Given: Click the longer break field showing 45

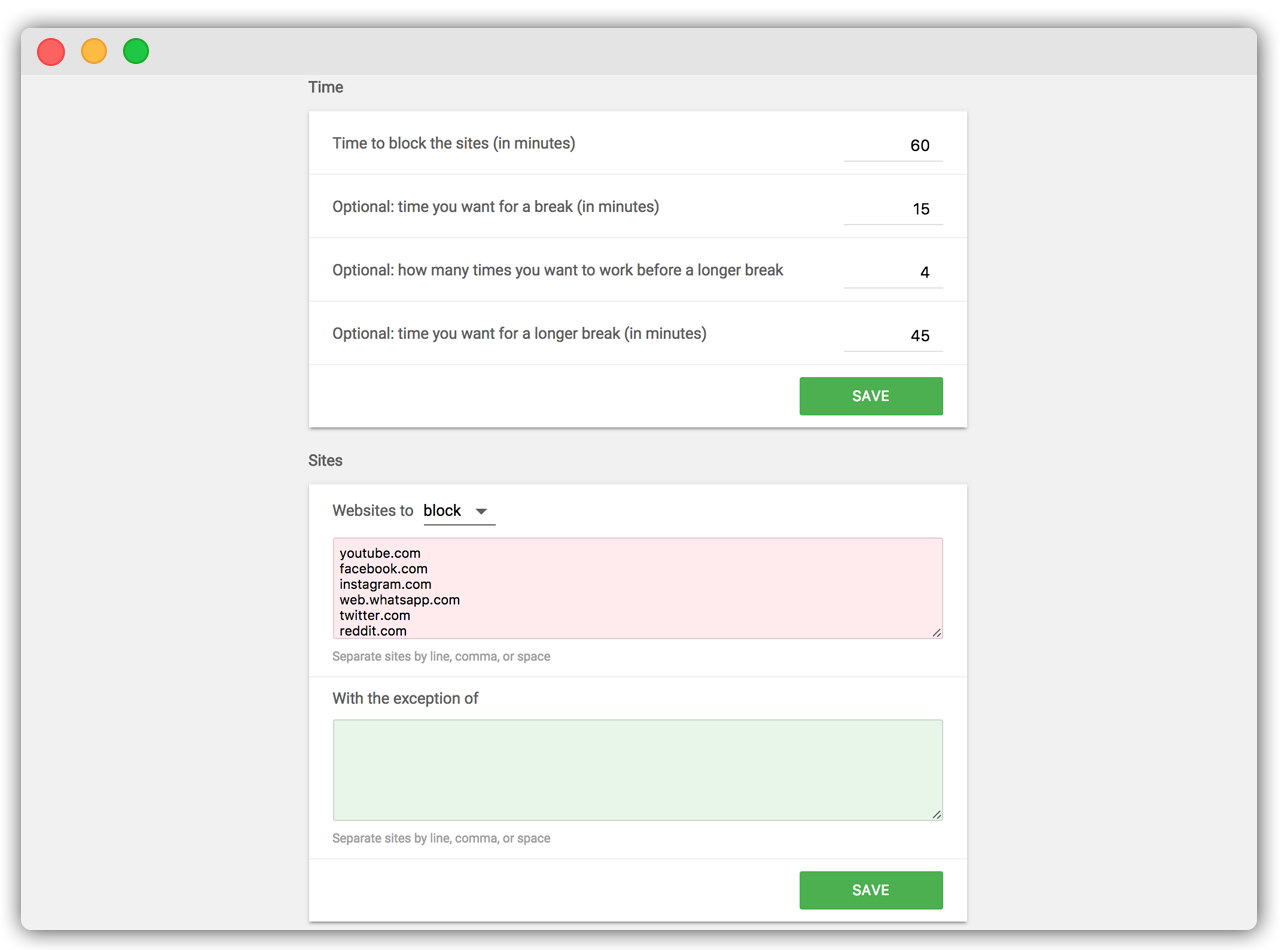Looking at the screenshot, I should click(x=893, y=336).
